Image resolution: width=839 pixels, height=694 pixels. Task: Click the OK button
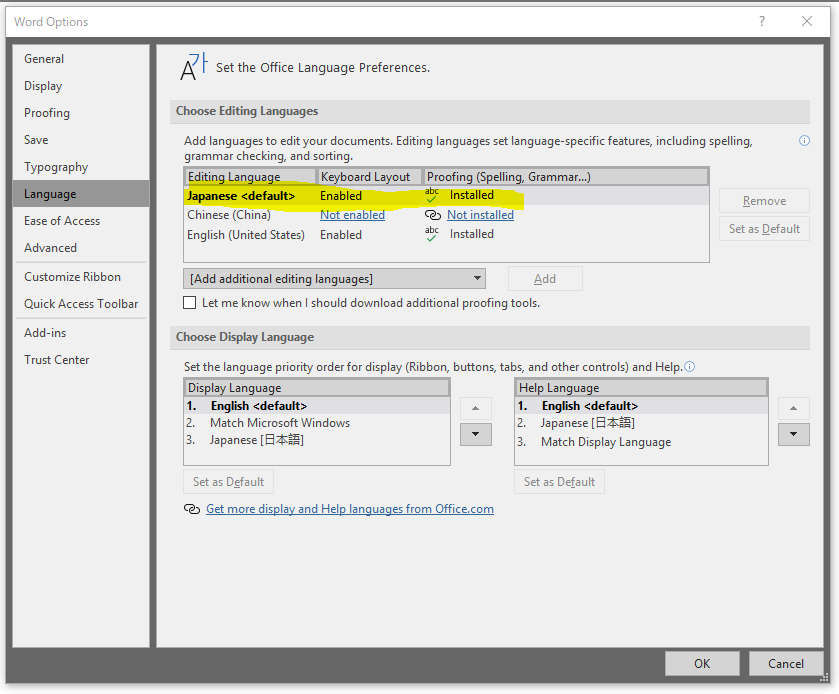pos(702,664)
